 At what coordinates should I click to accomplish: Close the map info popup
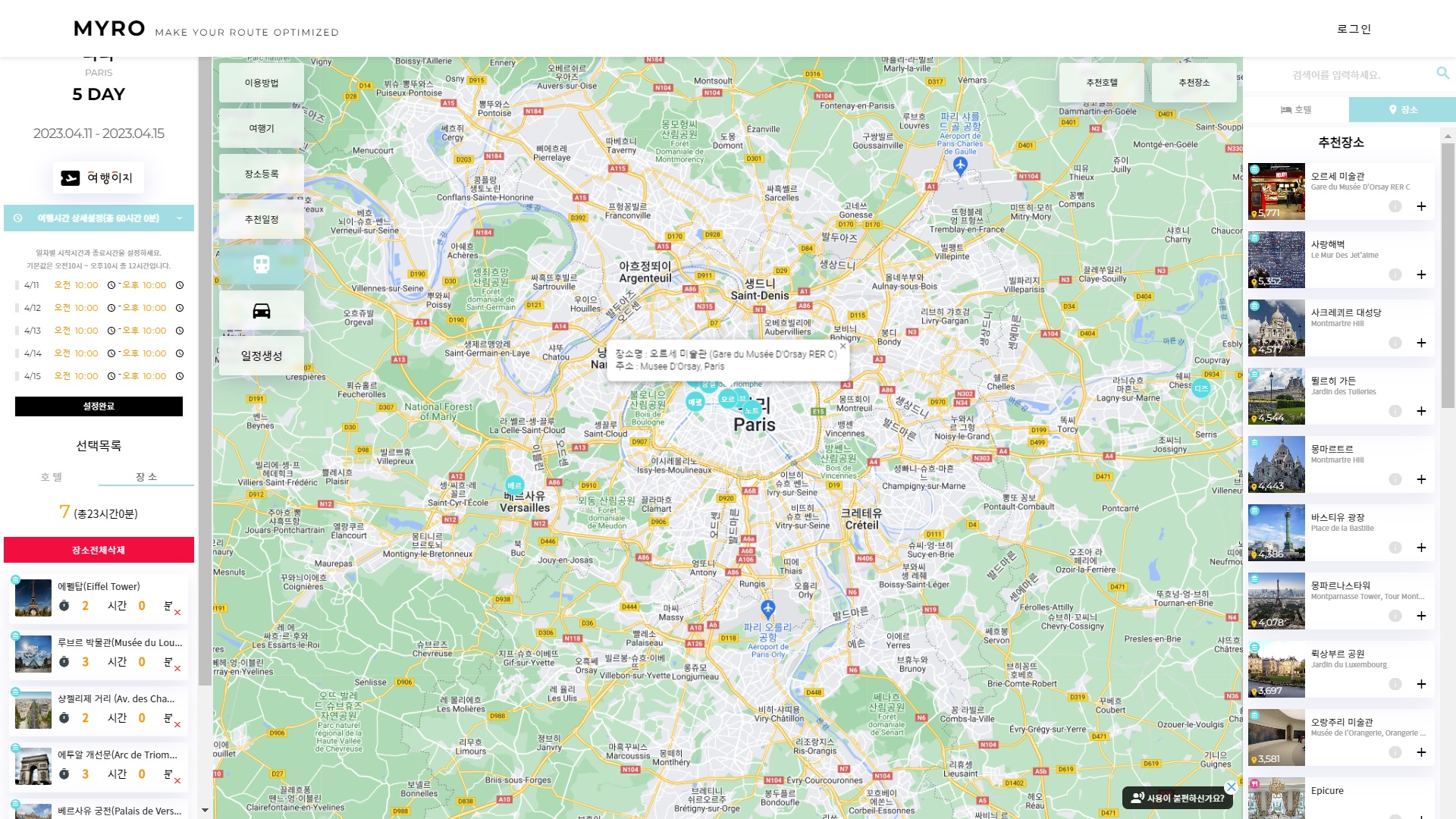(x=843, y=346)
